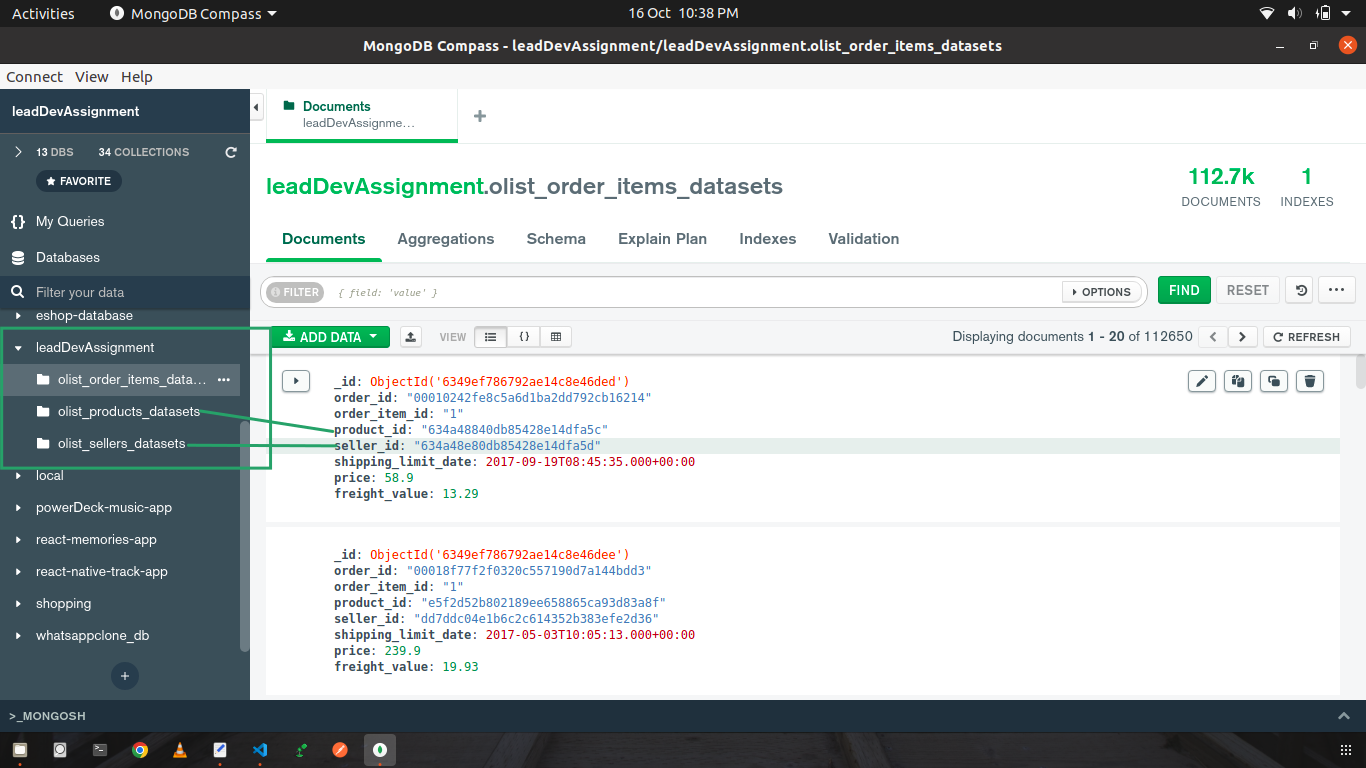This screenshot has height=768, width=1366.
Task: Expand the local database
Action: (x=18, y=476)
